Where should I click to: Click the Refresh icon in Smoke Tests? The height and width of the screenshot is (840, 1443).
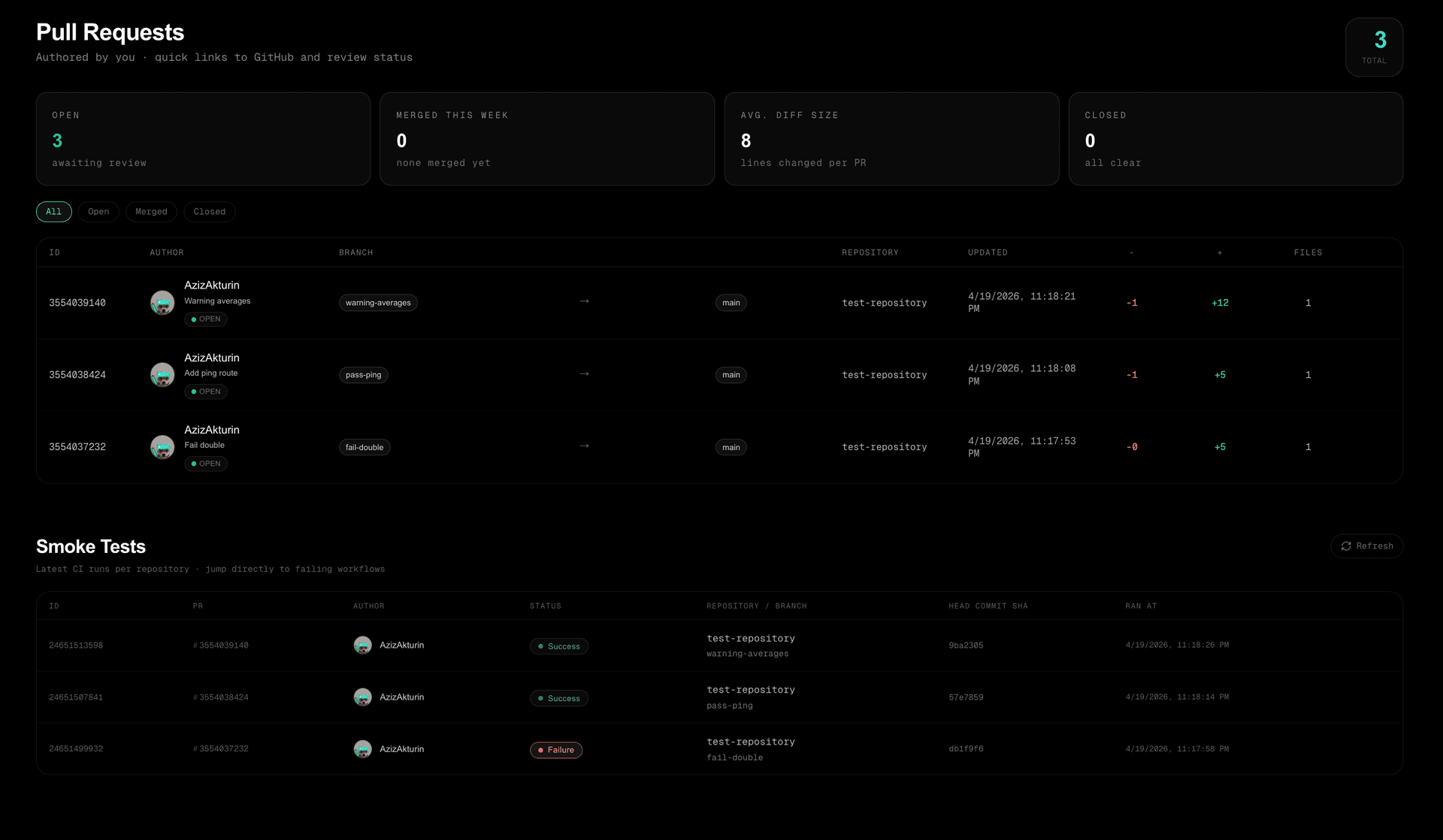[1346, 546]
